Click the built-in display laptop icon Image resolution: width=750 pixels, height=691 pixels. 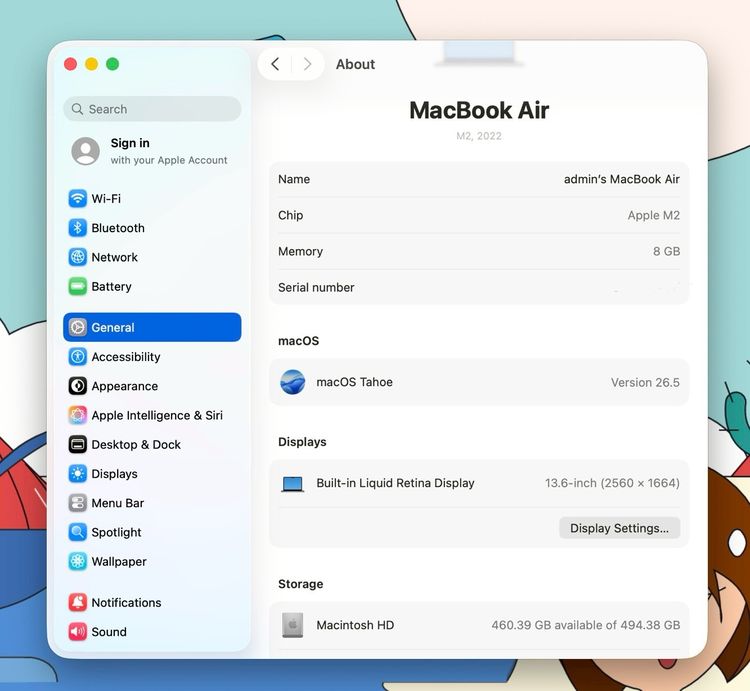293,484
